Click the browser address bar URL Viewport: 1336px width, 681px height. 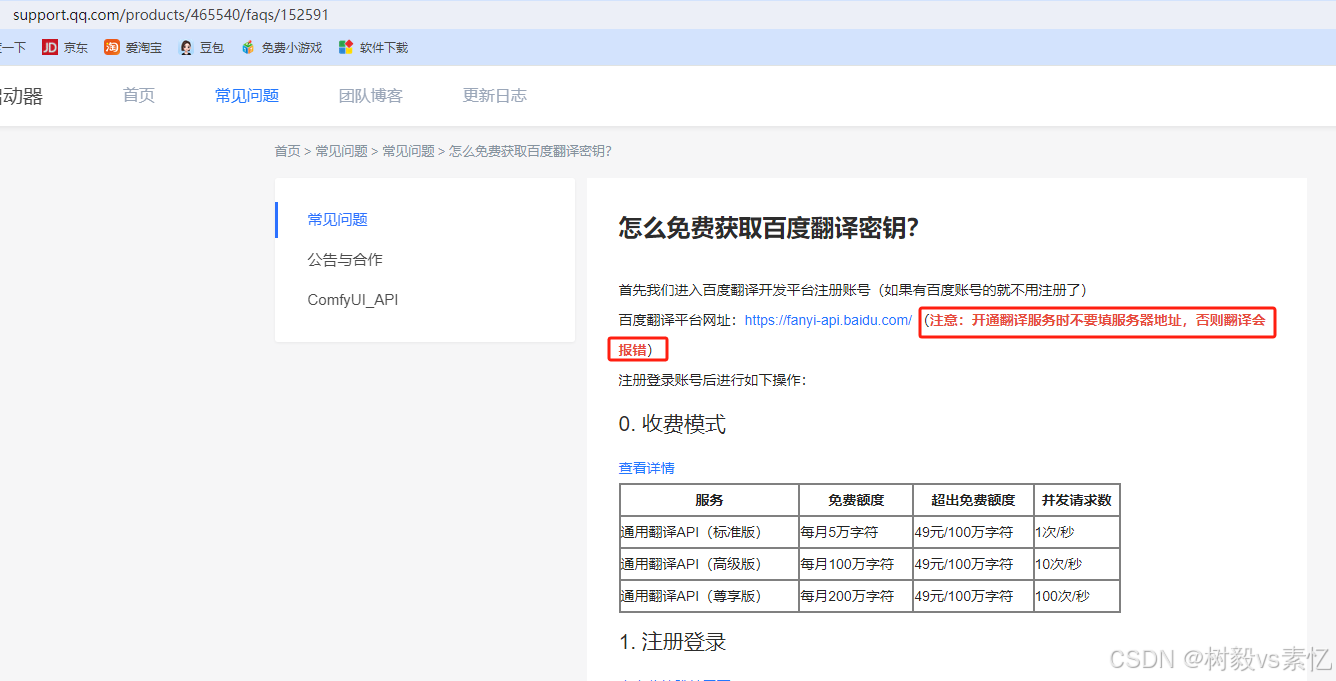pyautogui.click(x=171, y=15)
